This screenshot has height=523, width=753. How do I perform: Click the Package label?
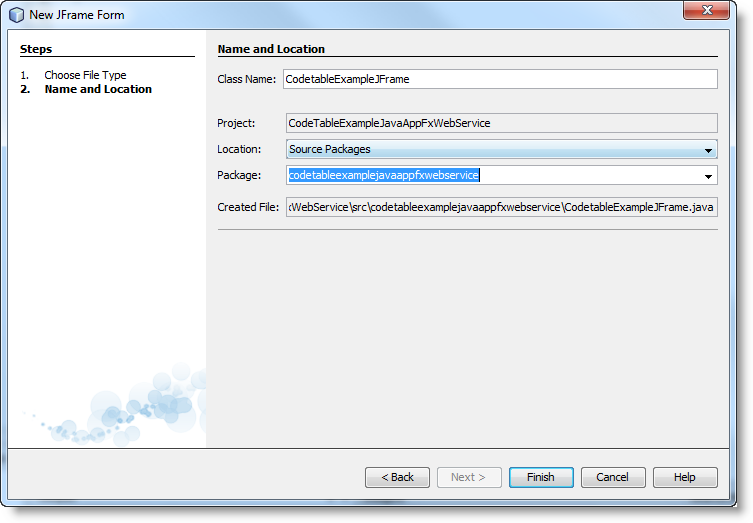(x=239, y=175)
